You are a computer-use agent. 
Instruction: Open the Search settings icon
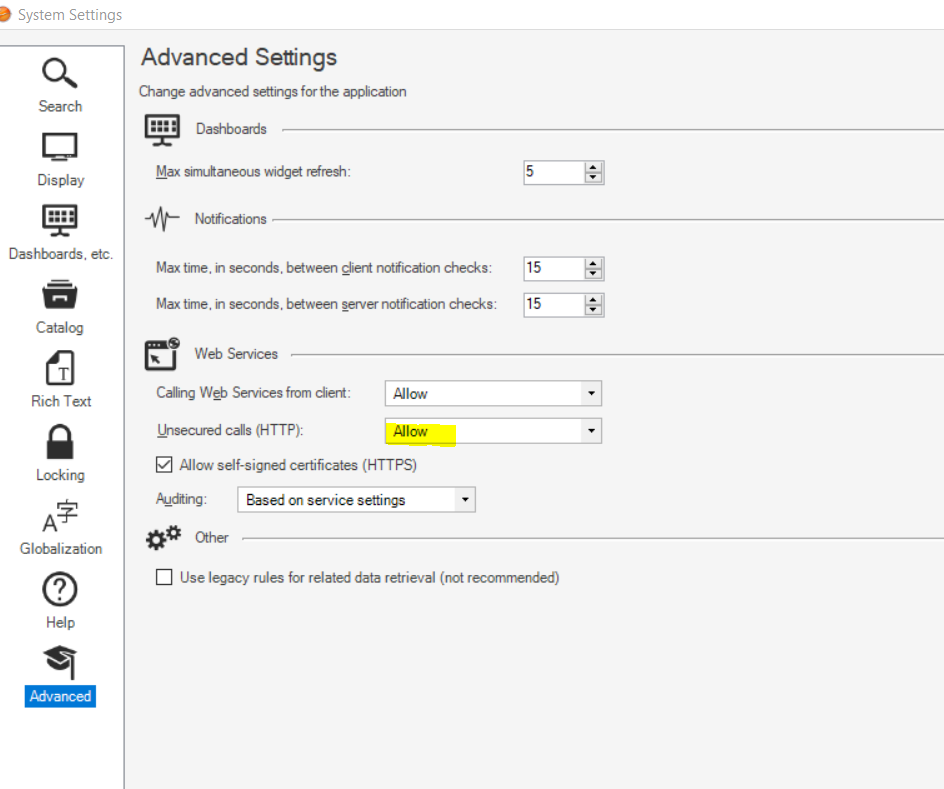[x=60, y=74]
